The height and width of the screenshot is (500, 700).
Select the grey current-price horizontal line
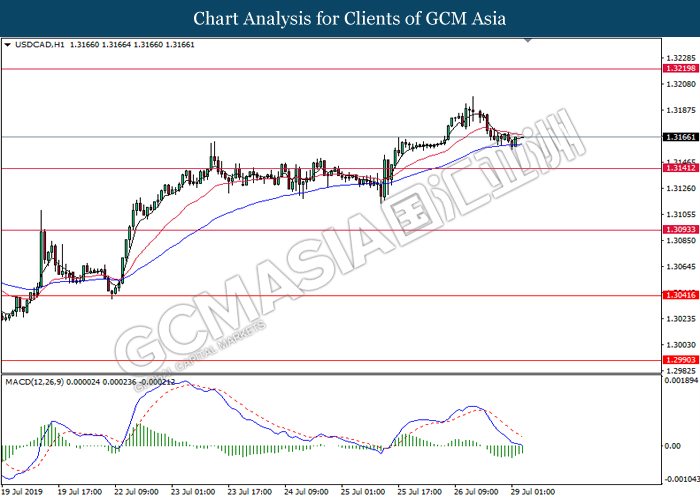click(x=300, y=136)
